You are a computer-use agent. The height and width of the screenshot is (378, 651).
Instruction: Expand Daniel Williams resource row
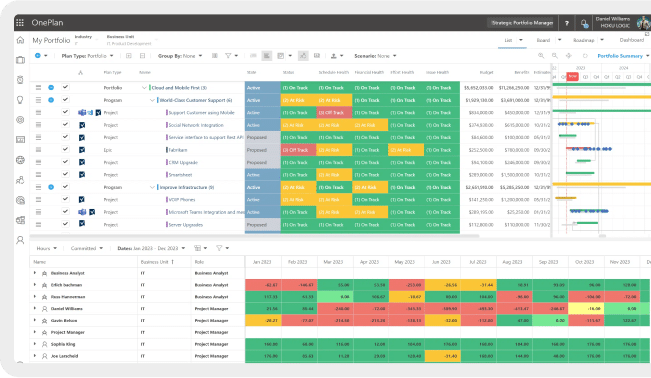pyautogui.click(x=35, y=308)
